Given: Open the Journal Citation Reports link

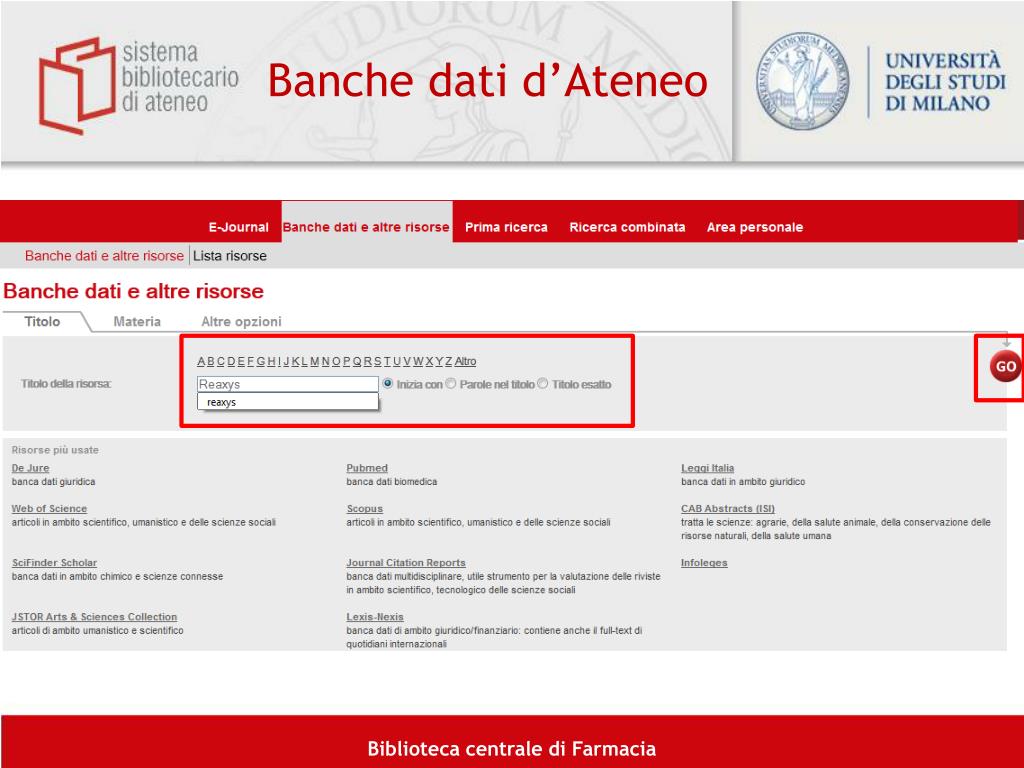Looking at the screenshot, I should click(x=406, y=563).
